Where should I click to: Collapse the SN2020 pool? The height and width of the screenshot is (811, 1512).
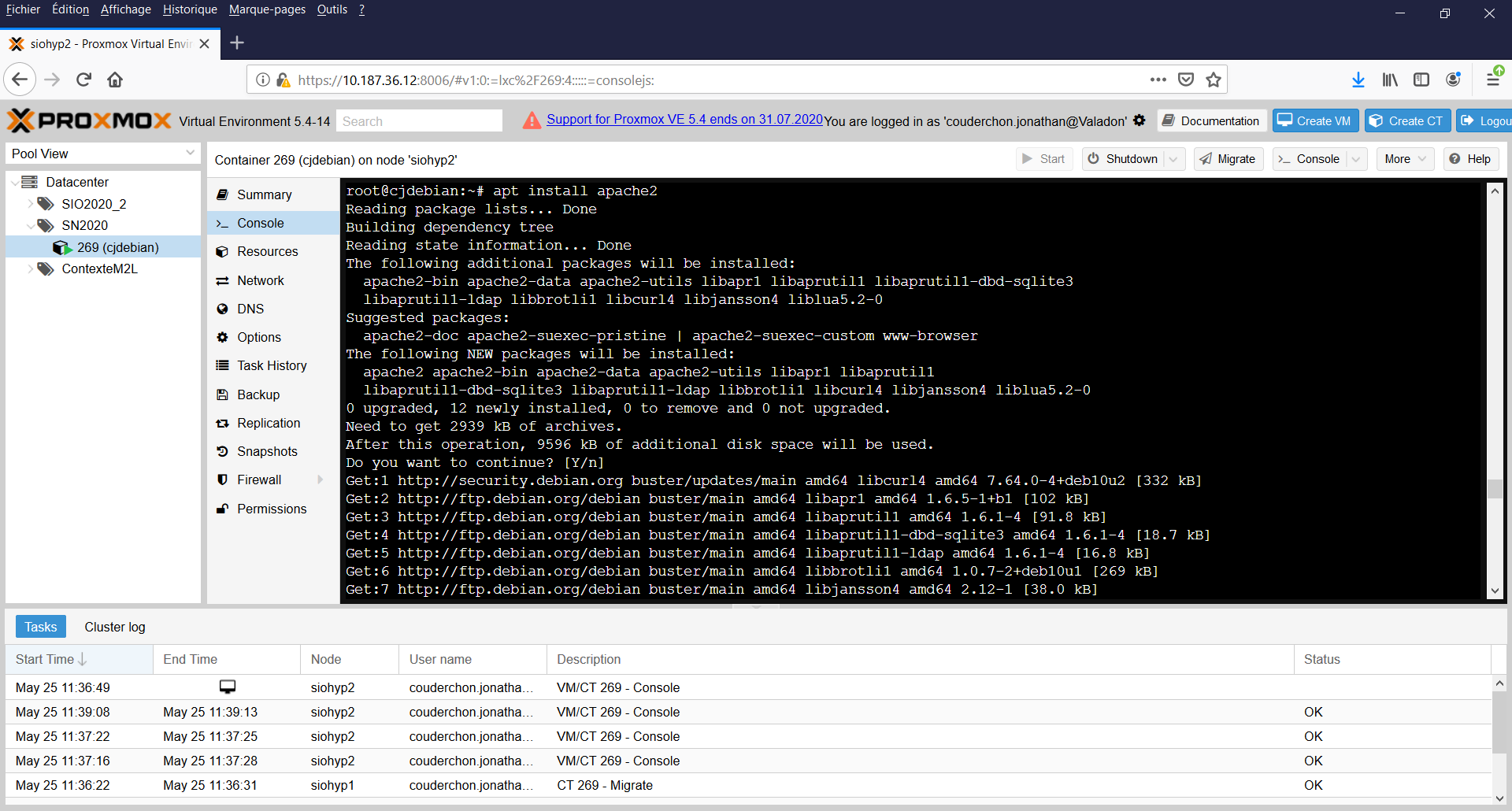(31, 225)
